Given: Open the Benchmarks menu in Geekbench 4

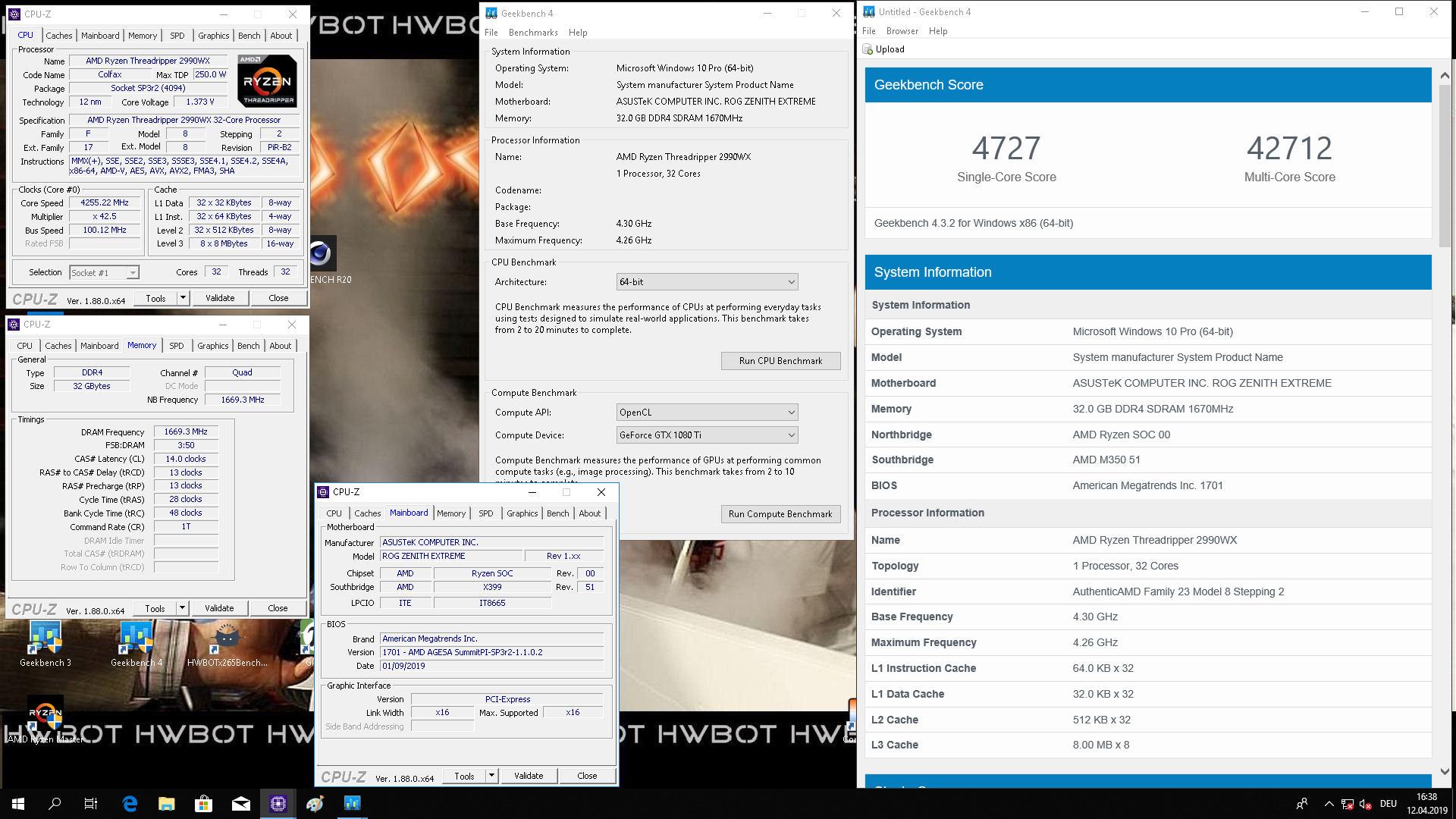Looking at the screenshot, I should [533, 33].
